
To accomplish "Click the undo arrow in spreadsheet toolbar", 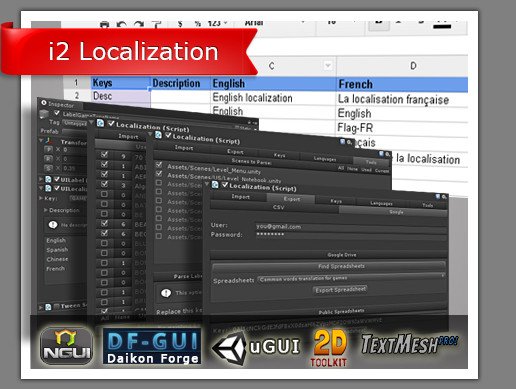I will (x=122, y=25).
